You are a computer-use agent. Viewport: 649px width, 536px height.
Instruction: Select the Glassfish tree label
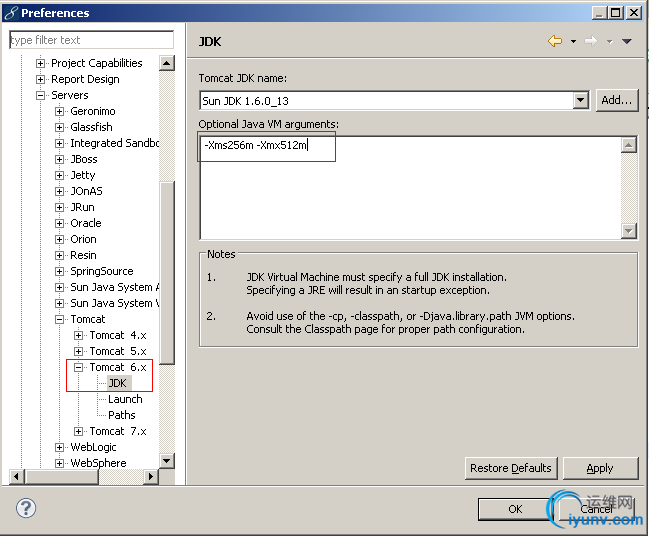[91, 127]
